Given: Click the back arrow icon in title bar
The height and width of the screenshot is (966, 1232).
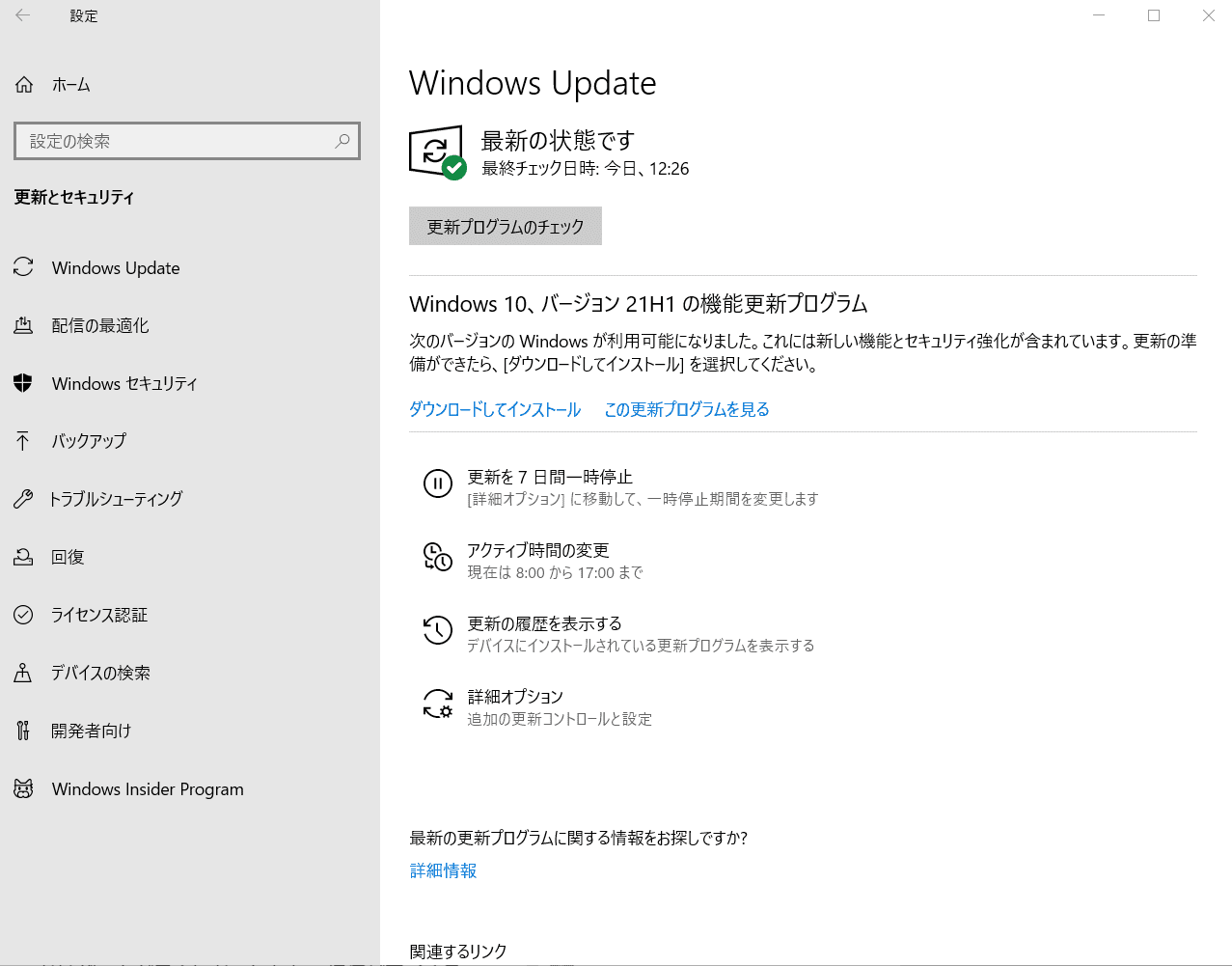Looking at the screenshot, I should (x=23, y=15).
